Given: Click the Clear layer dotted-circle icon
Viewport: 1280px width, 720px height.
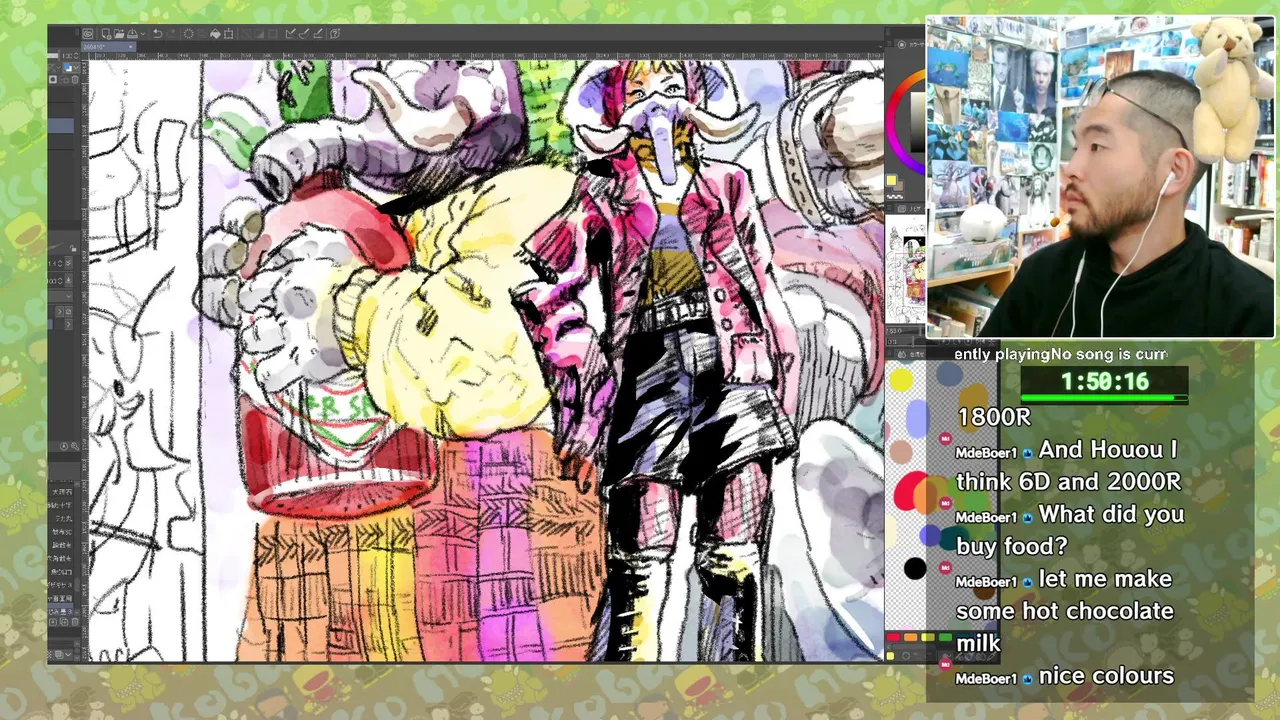Looking at the screenshot, I should pos(188,34).
